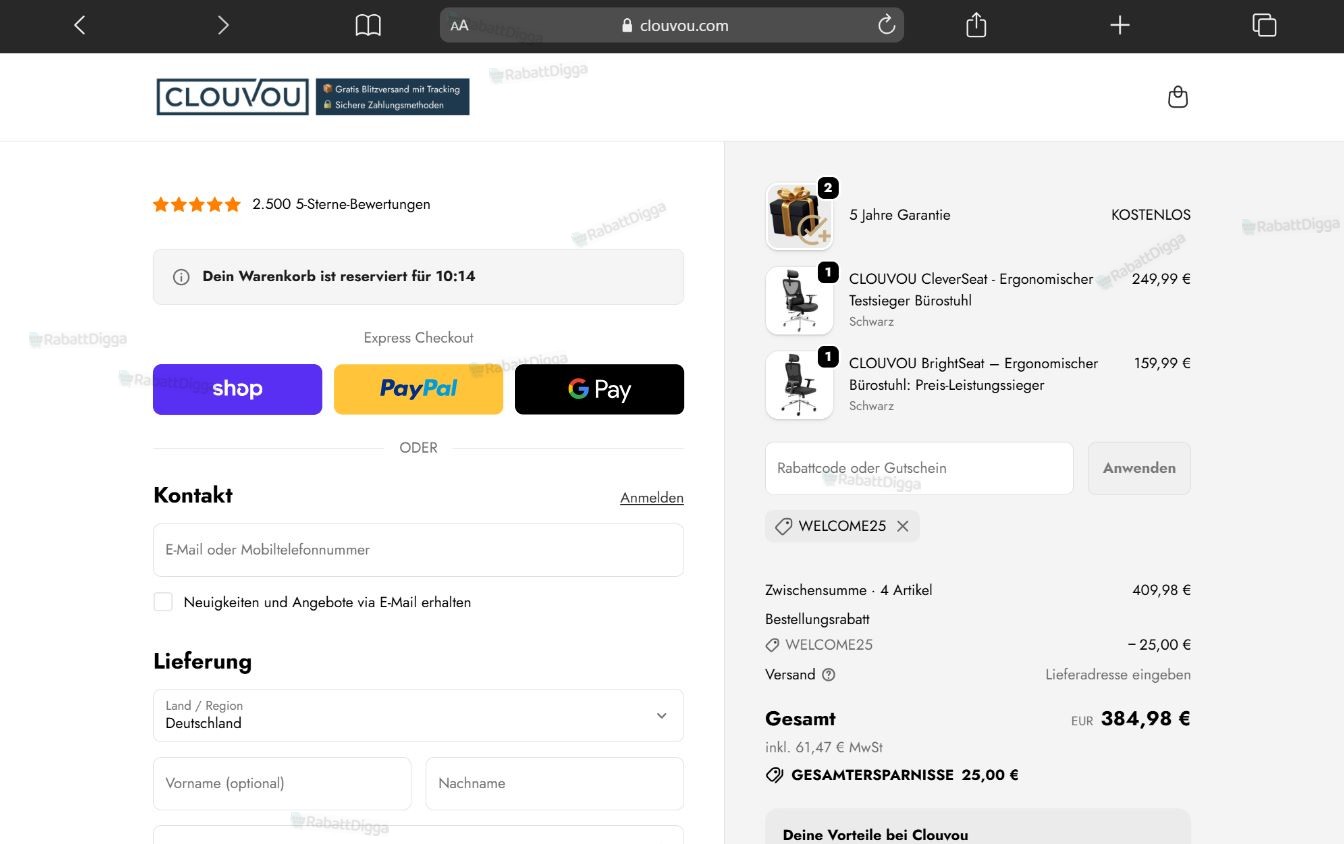Viewport: 1344px width, 844px height.
Task: Click the WELCOME25 applied discount tag
Action: (x=842, y=526)
